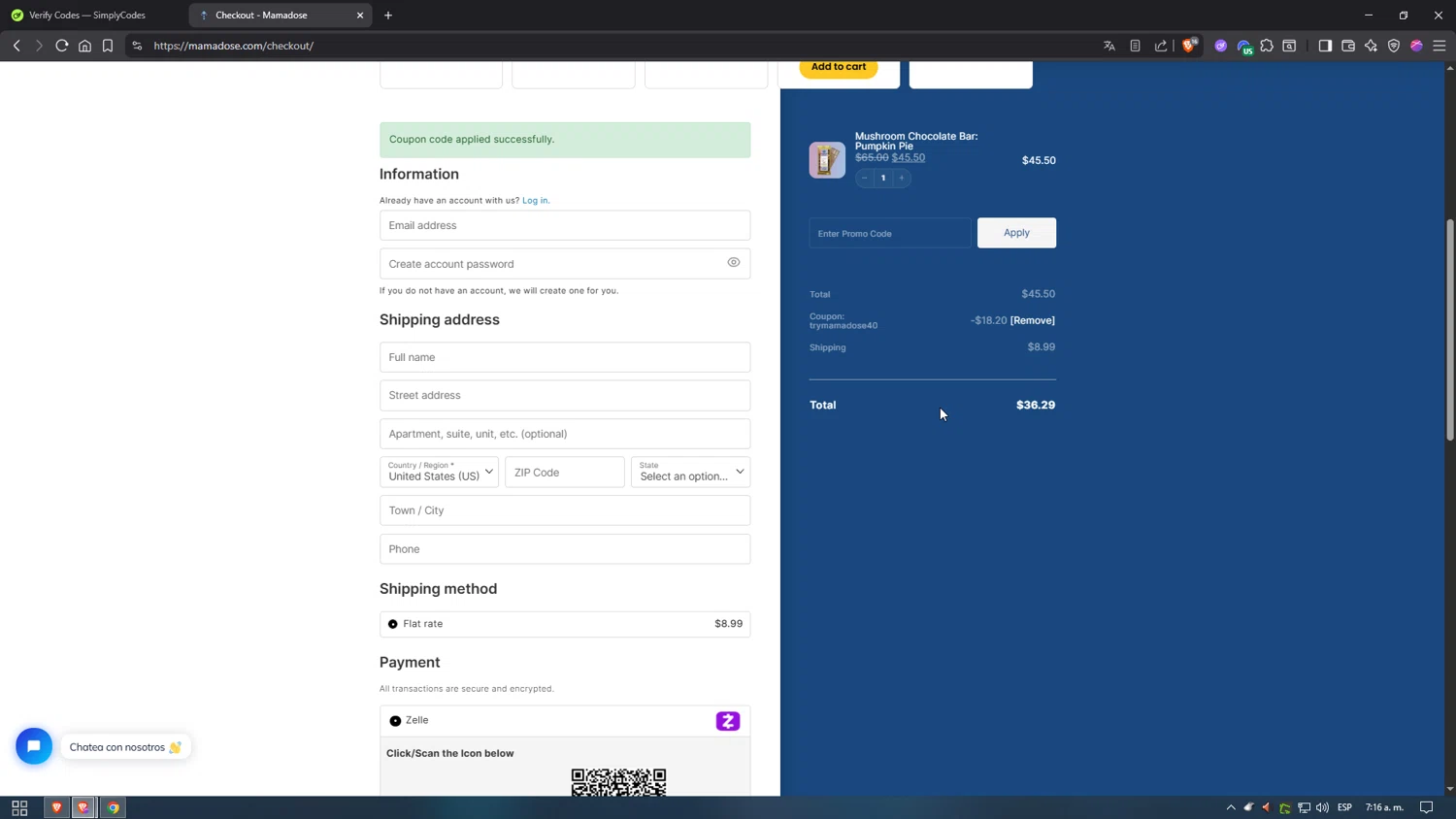
Task: Open Windows Task View in taskbar
Action: click(19, 807)
